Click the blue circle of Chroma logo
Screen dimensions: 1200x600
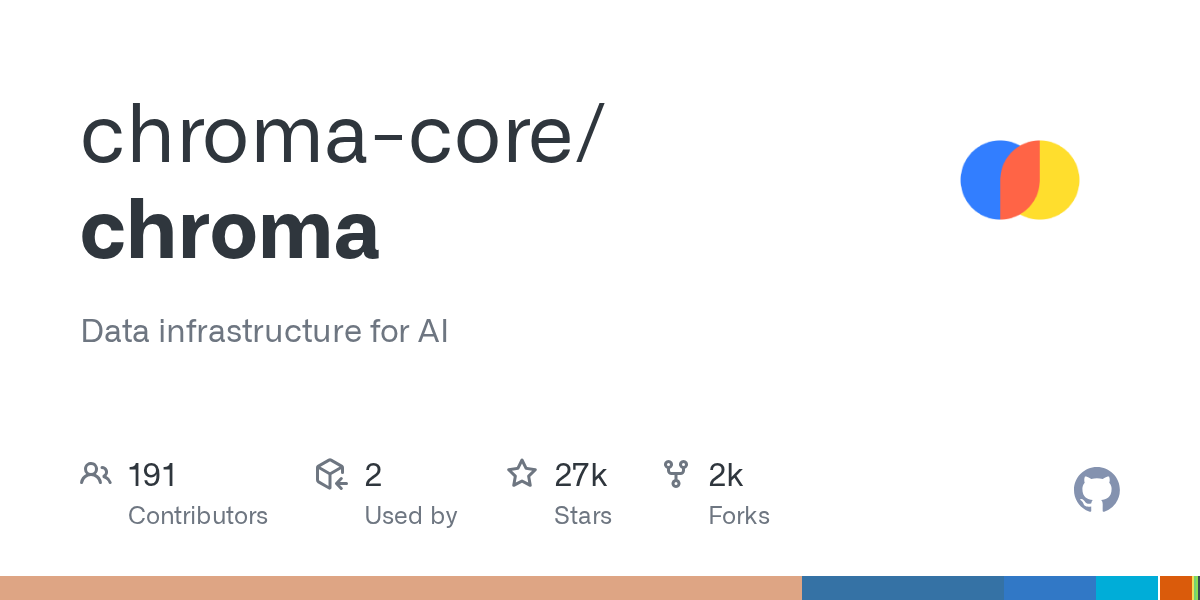pyautogui.click(x=980, y=180)
